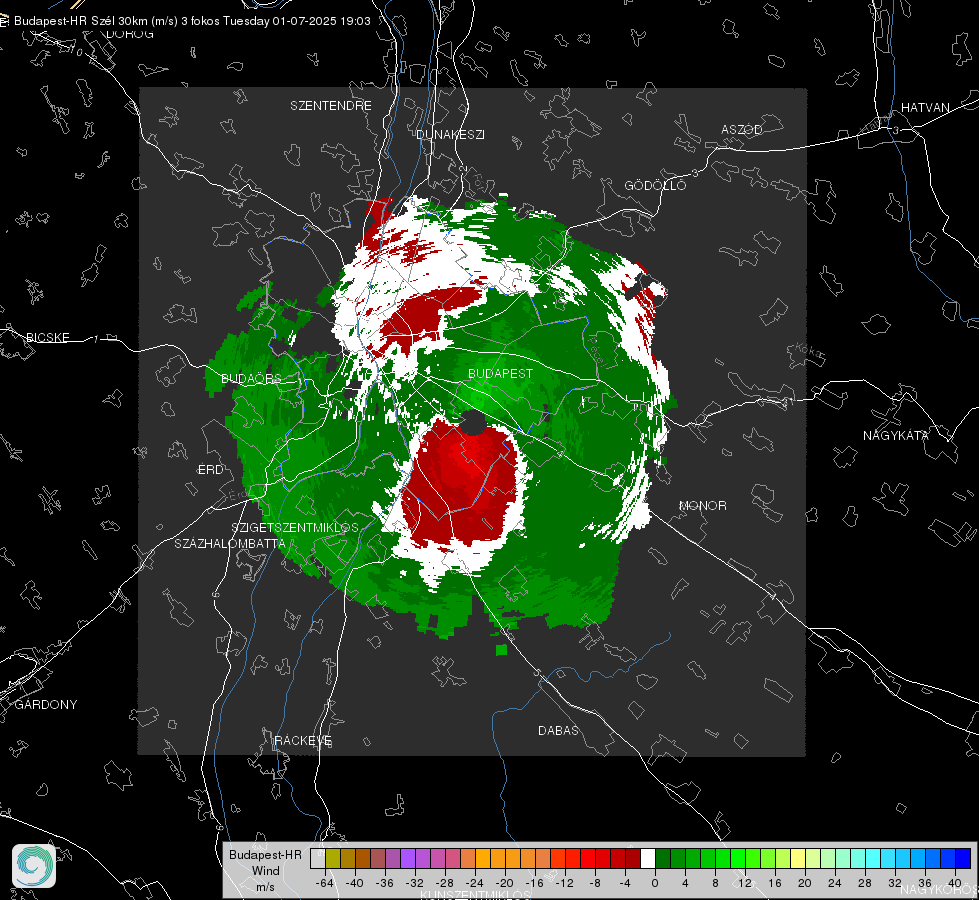Click the SZÁZHALOMBATTA label
Screen dimensions: 979x900
pyautogui.click(x=230, y=543)
